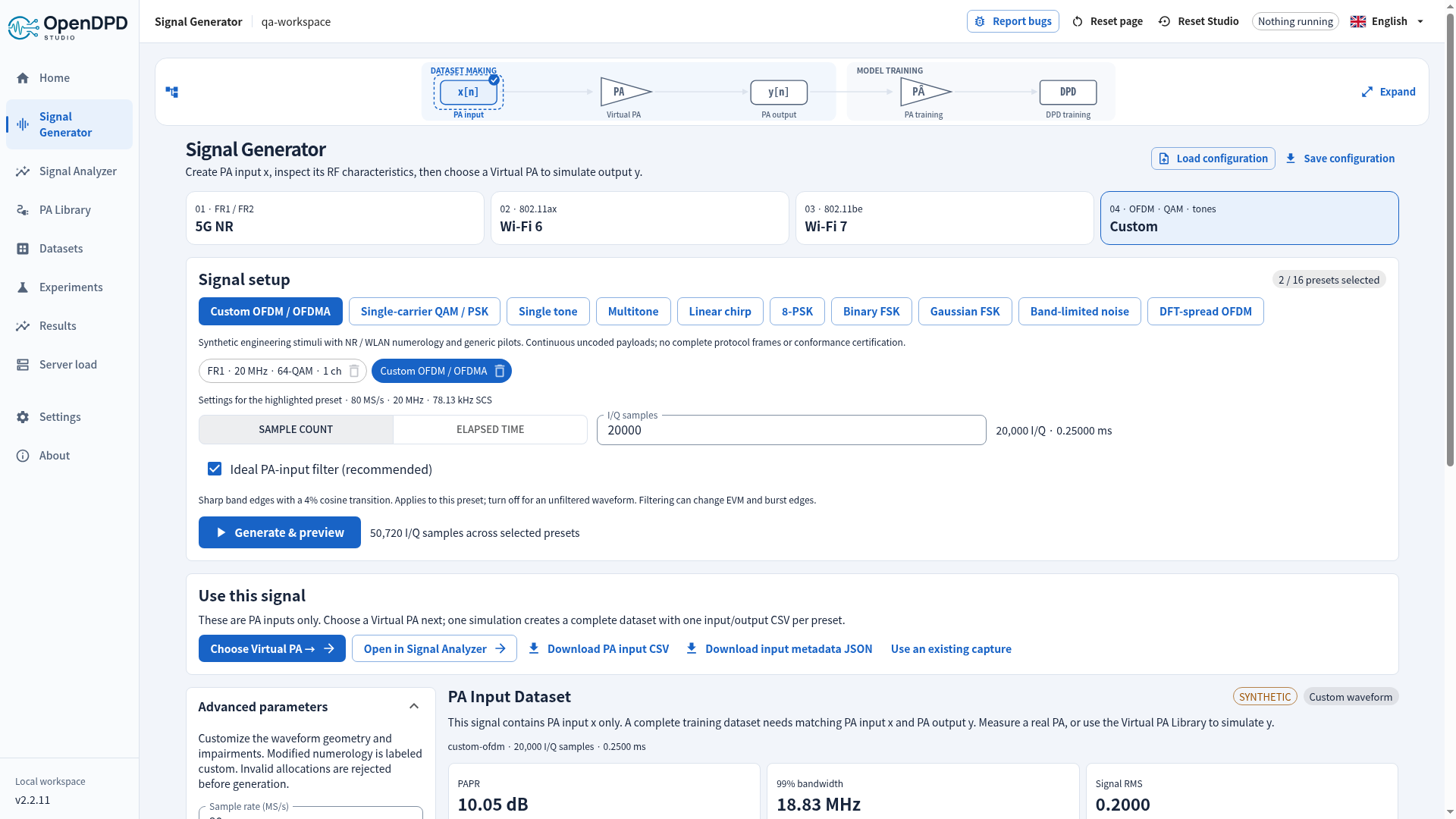This screenshot has height=819, width=1456.
Task: Open the Experiments flask icon
Action: 23,287
